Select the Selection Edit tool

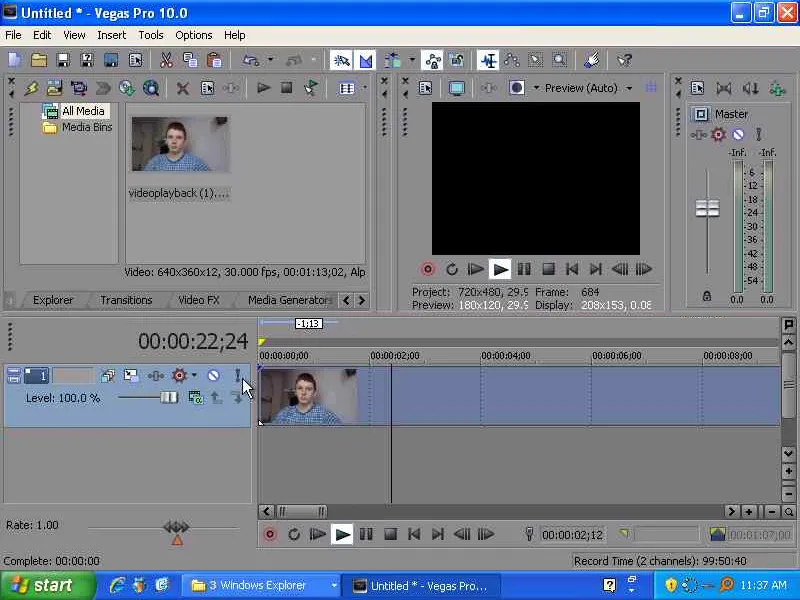[x=536, y=60]
